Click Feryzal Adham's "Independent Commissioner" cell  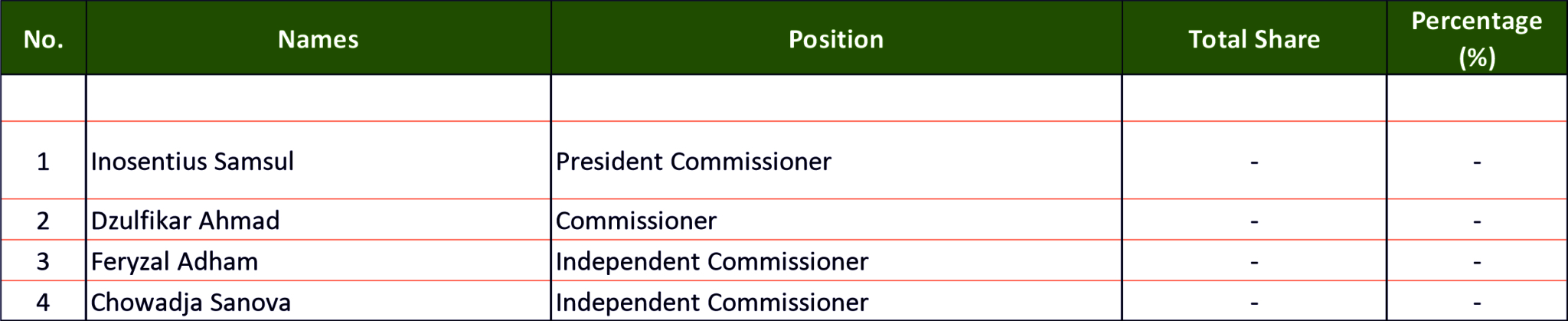click(712, 261)
